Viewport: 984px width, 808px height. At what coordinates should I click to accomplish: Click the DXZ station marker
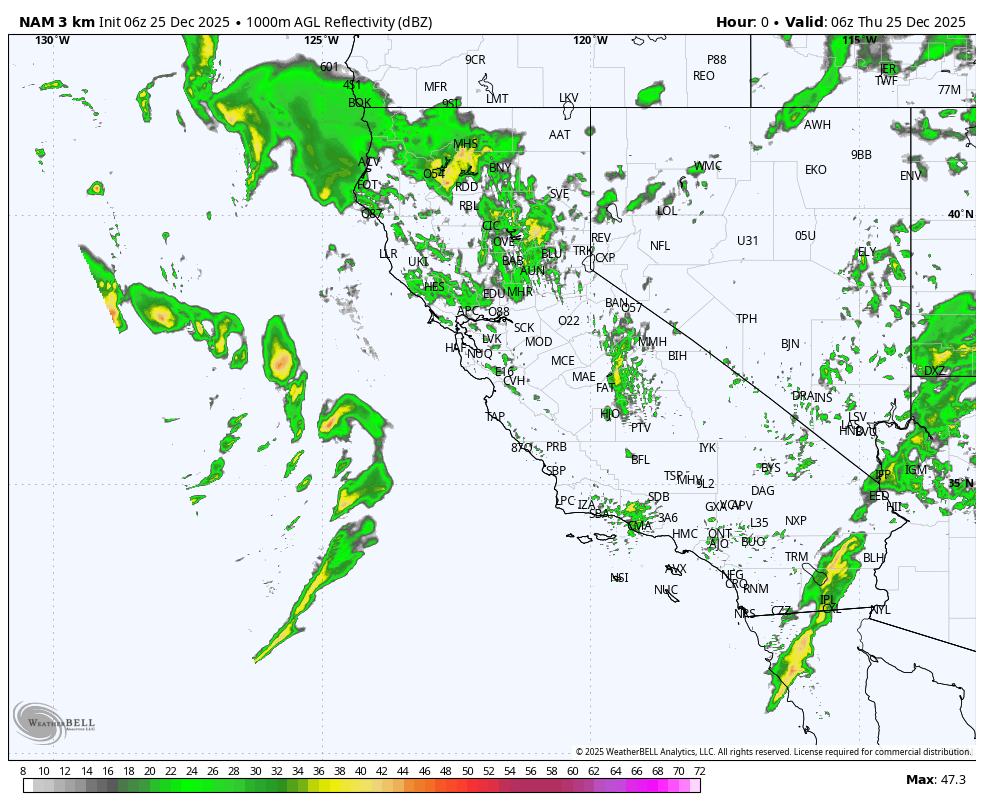pyautogui.click(x=934, y=370)
